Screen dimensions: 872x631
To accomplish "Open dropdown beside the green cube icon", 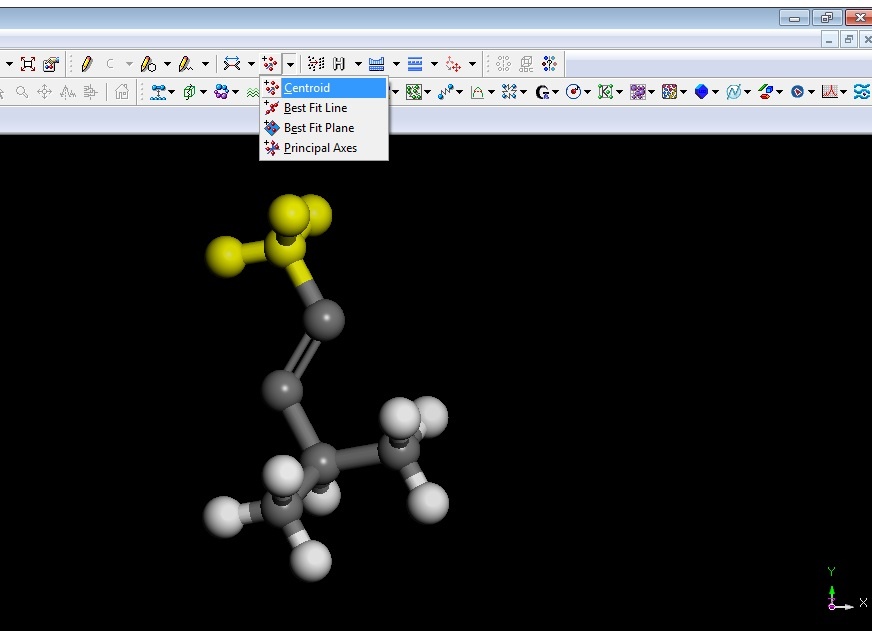I will click(203, 92).
